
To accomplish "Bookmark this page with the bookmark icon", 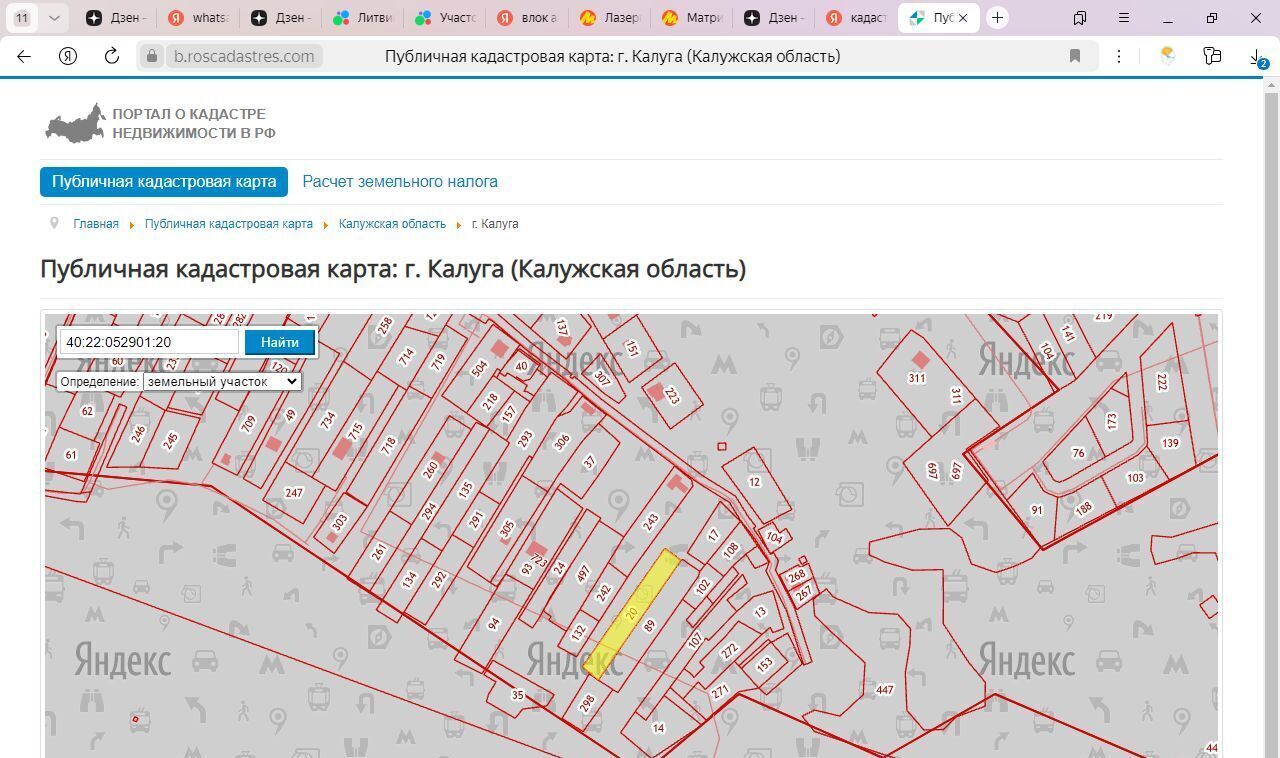I will pyautogui.click(x=1075, y=56).
